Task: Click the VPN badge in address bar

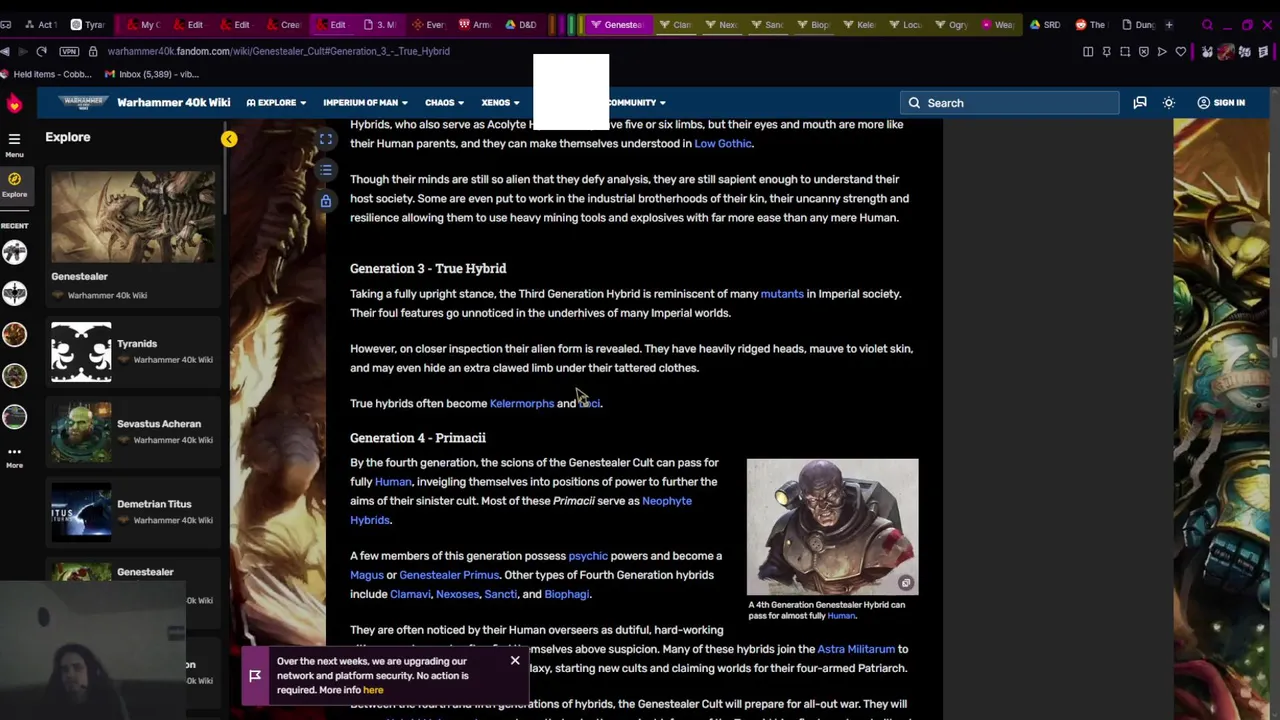Action: coord(69,51)
